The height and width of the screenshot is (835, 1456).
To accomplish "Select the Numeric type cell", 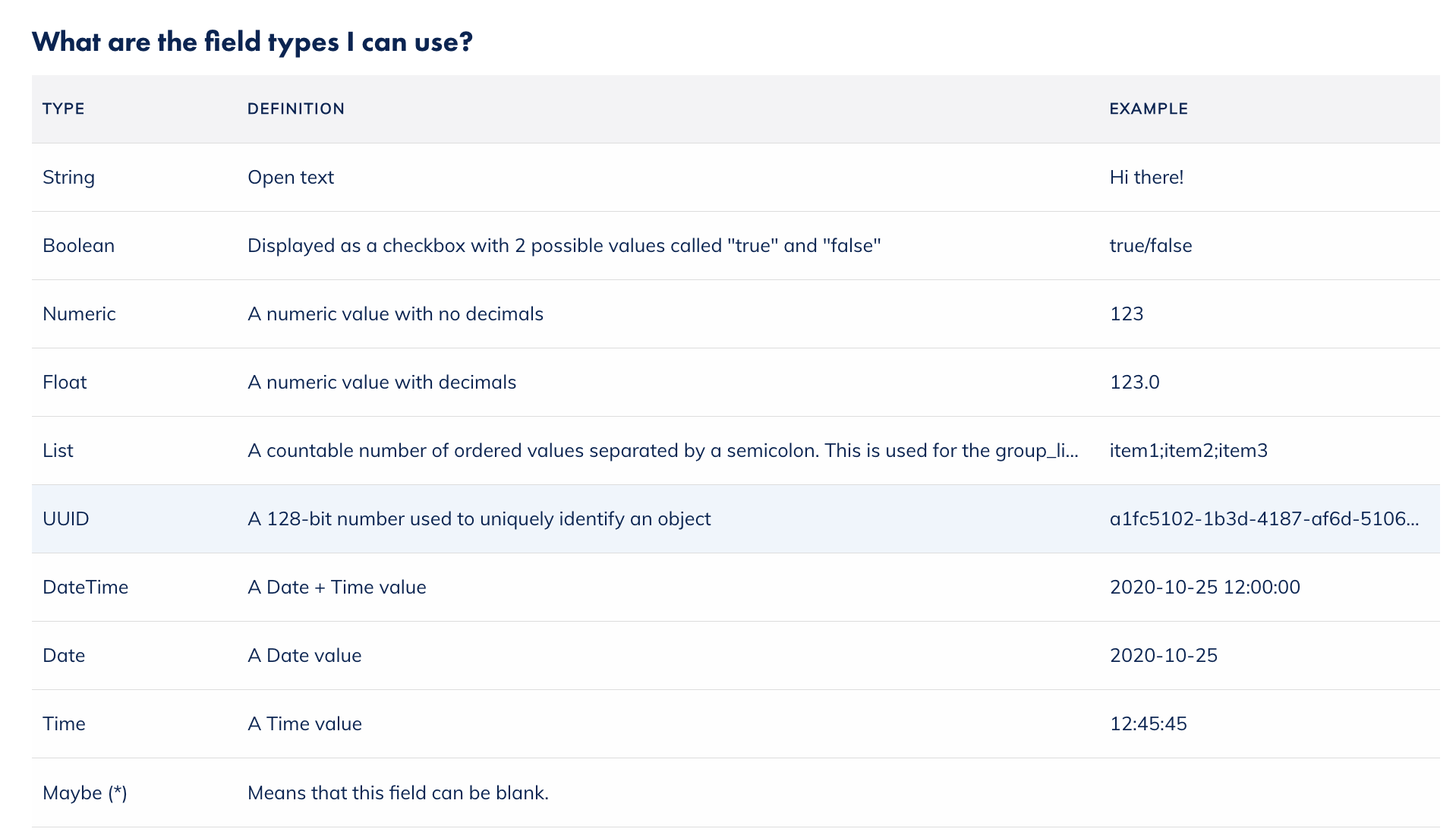I will [x=80, y=314].
